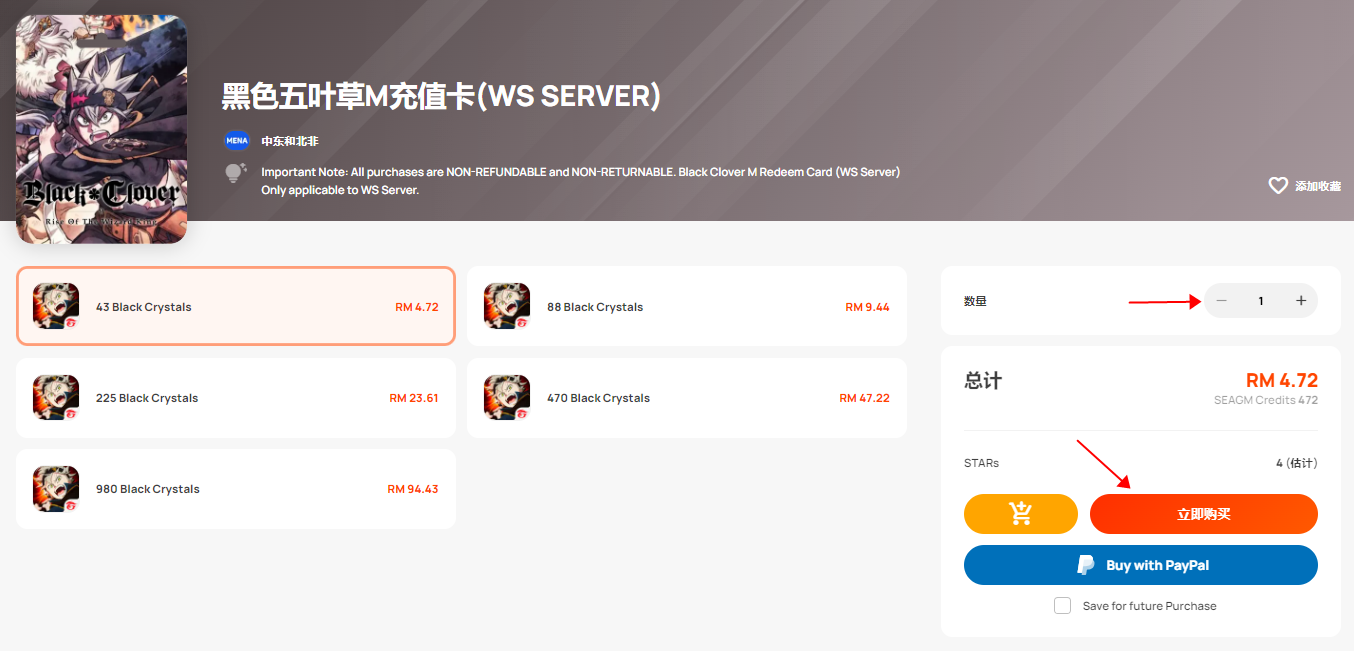Screen dimensions: 1354x651
Task: Click the 4 (估计) stars estimate value
Action: 1297,463
